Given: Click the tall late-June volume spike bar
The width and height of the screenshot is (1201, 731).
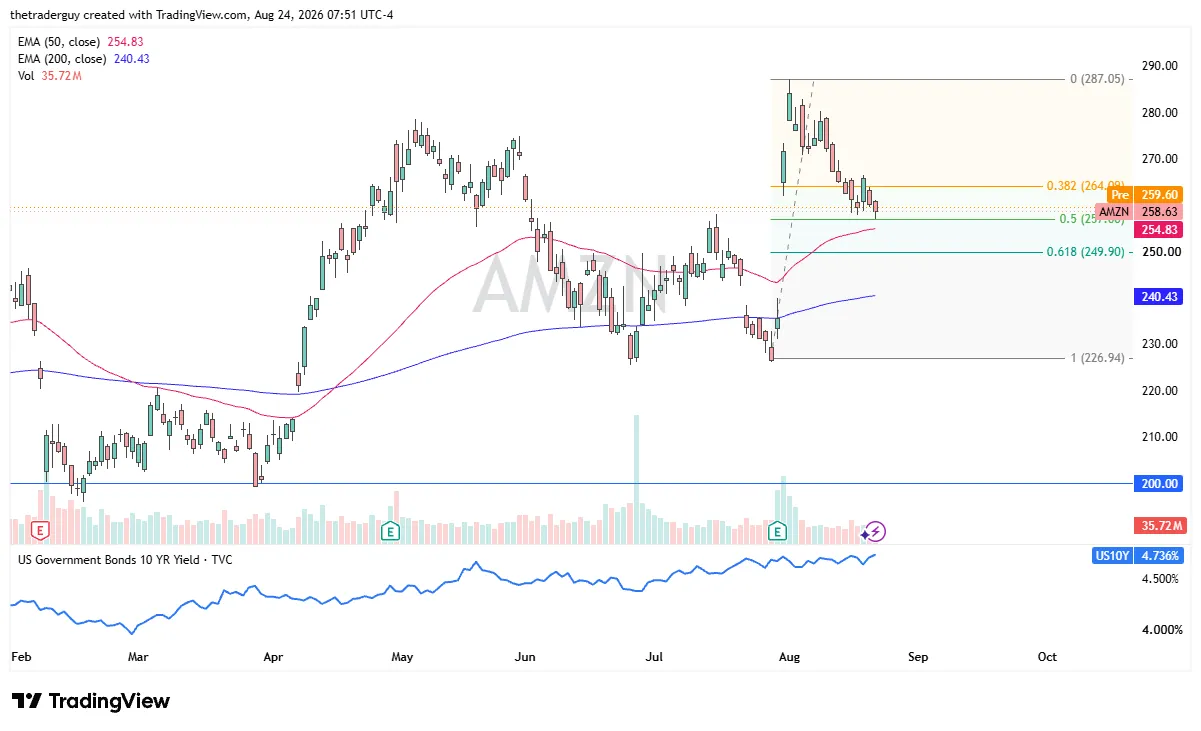Looking at the screenshot, I should click(x=636, y=478).
